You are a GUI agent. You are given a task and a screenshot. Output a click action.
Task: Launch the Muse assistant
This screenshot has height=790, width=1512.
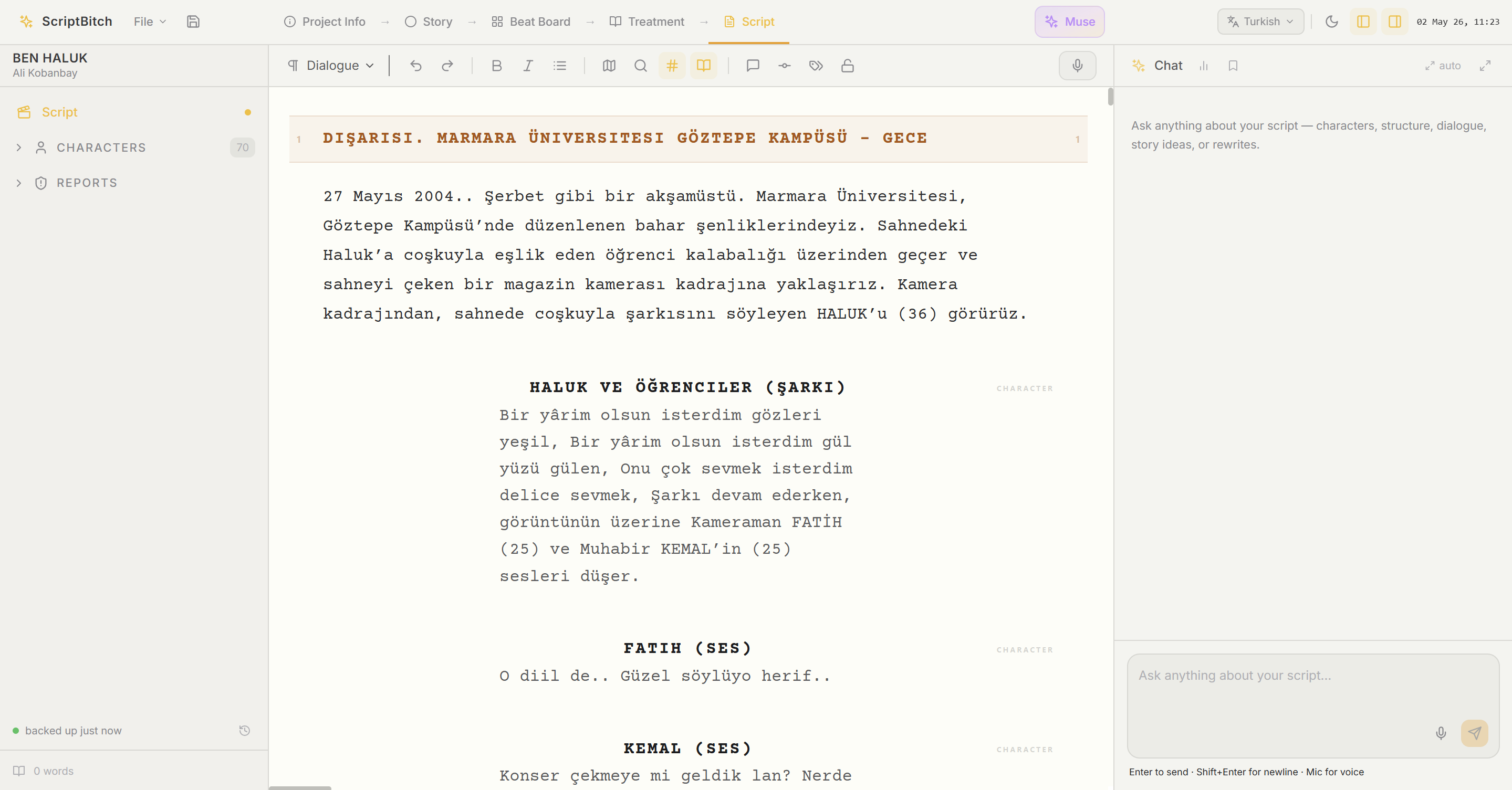(1069, 22)
